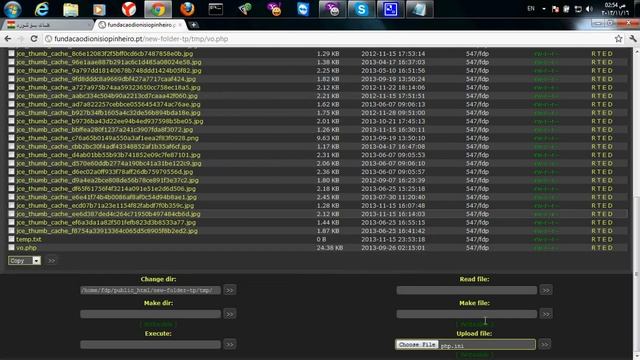Viewport: 640px width, 360px height.
Task: Click E action in the vo.php row
Action: click(x=604, y=248)
